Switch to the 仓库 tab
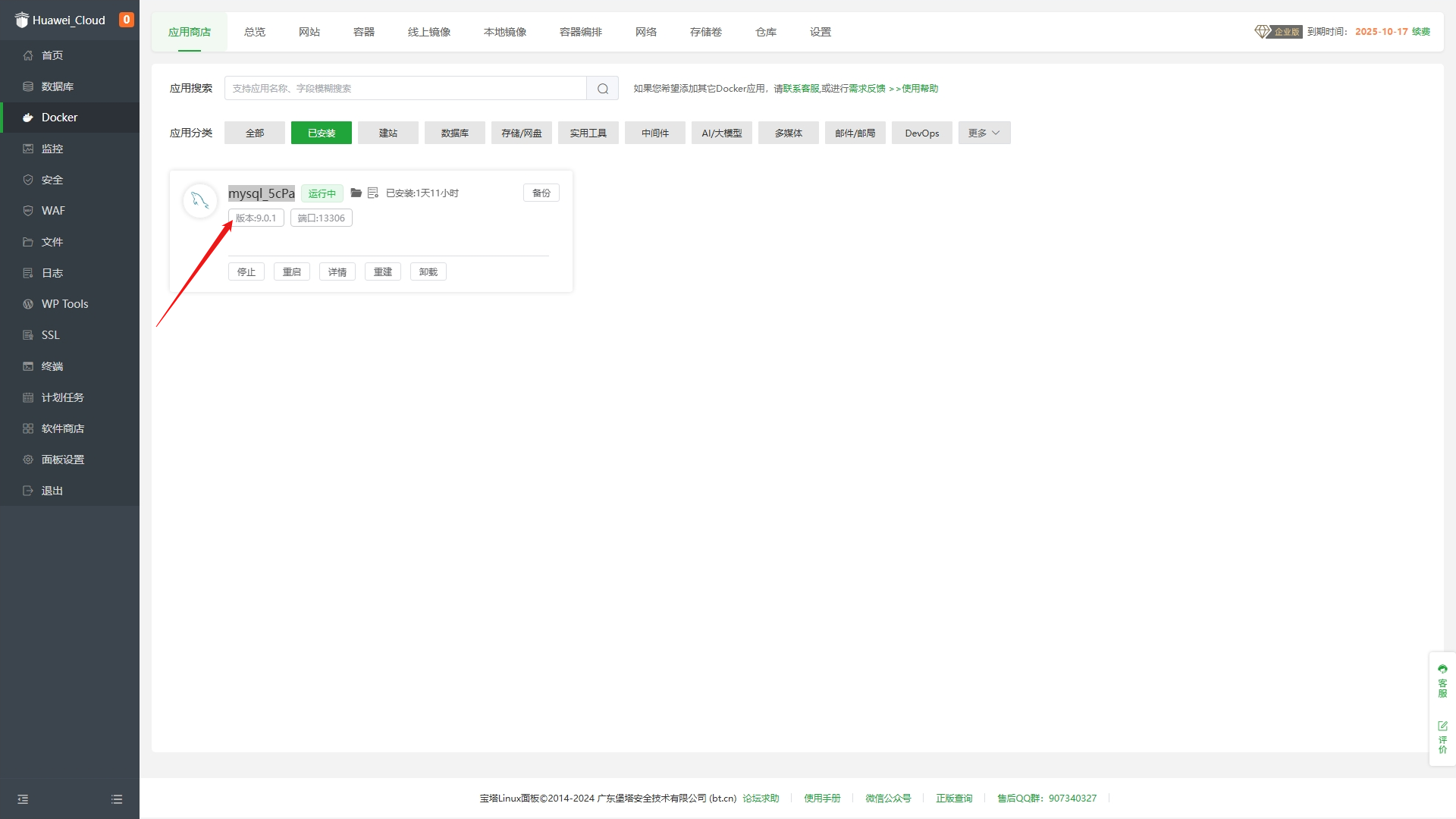This screenshot has height=819, width=1456. coord(766,32)
